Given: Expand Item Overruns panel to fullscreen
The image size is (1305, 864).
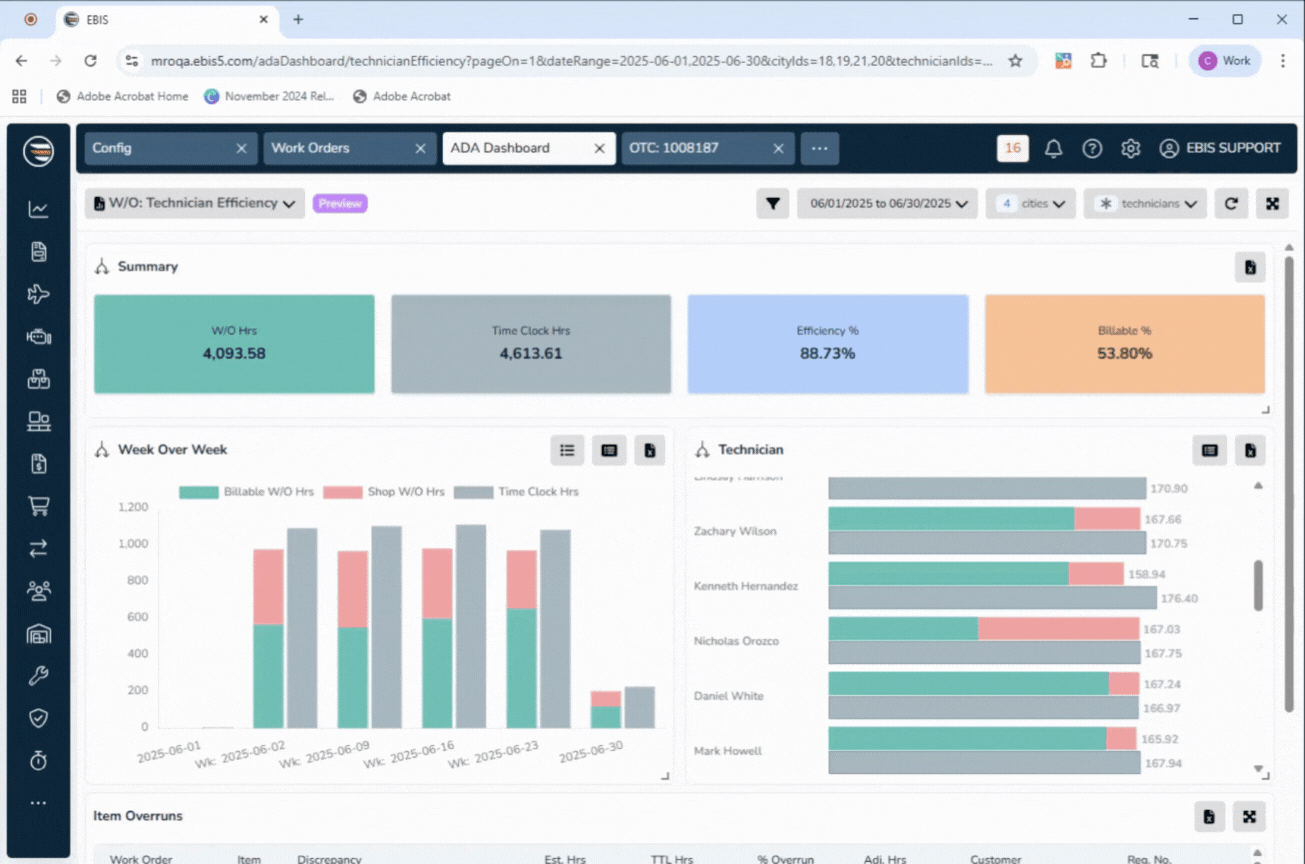Looking at the screenshot, I should tap(1249, 816).
